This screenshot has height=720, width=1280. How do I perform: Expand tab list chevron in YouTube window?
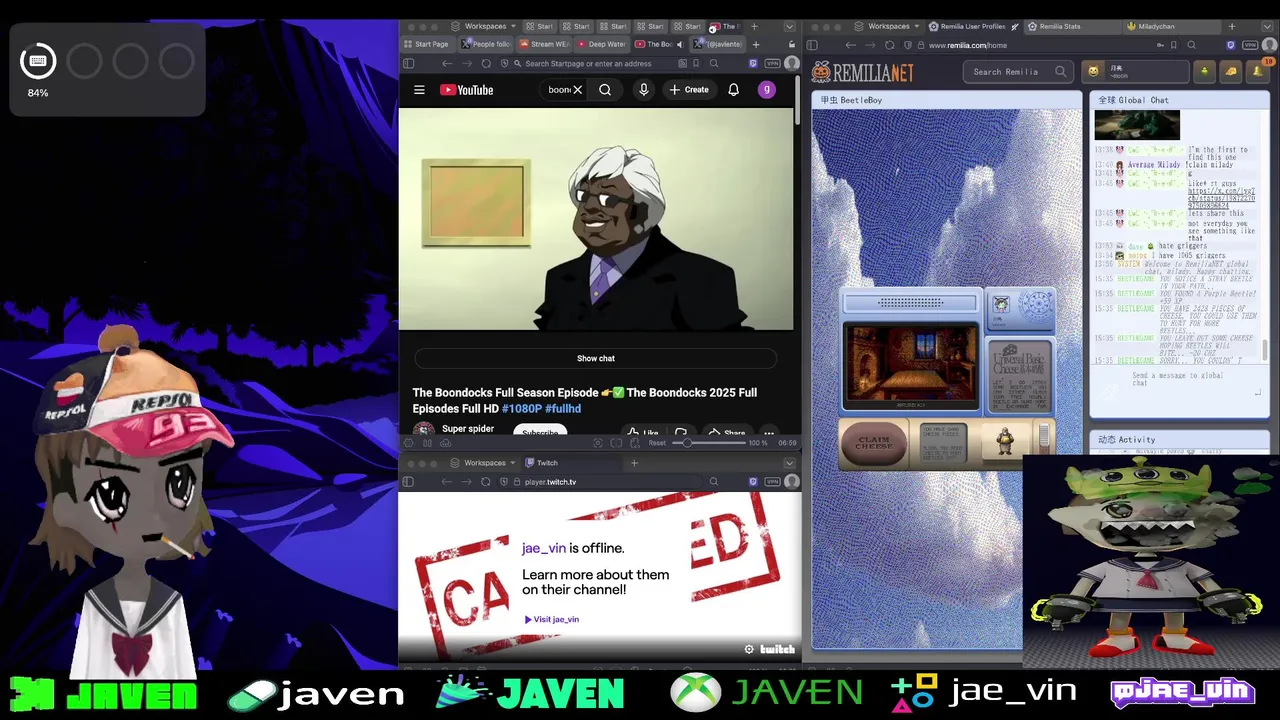(x=790, y=26)
